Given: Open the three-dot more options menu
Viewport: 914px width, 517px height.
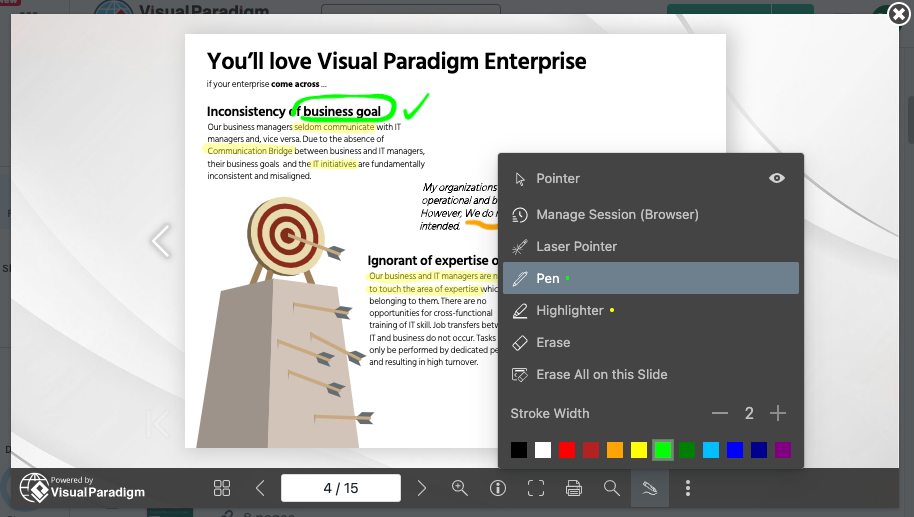Looking at the screenshot, I should (688, 488).
